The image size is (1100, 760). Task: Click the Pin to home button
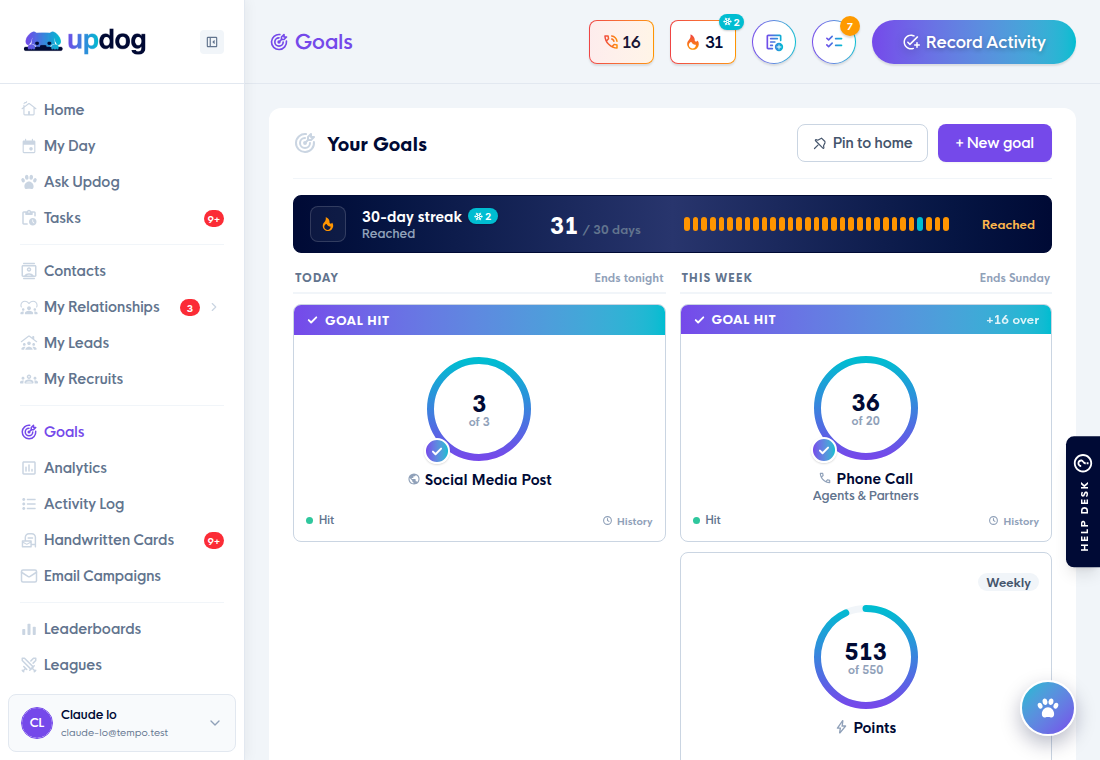(x=862, y=143)
